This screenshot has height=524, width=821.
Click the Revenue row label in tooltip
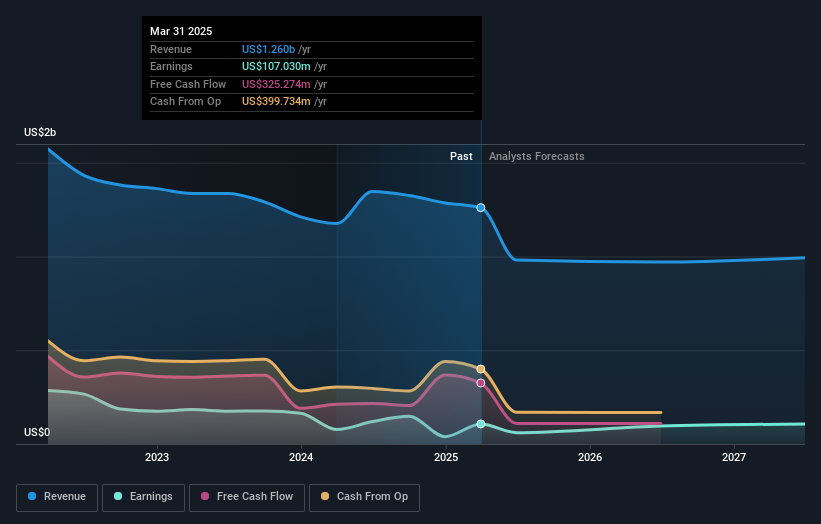(x=171, y=49)
